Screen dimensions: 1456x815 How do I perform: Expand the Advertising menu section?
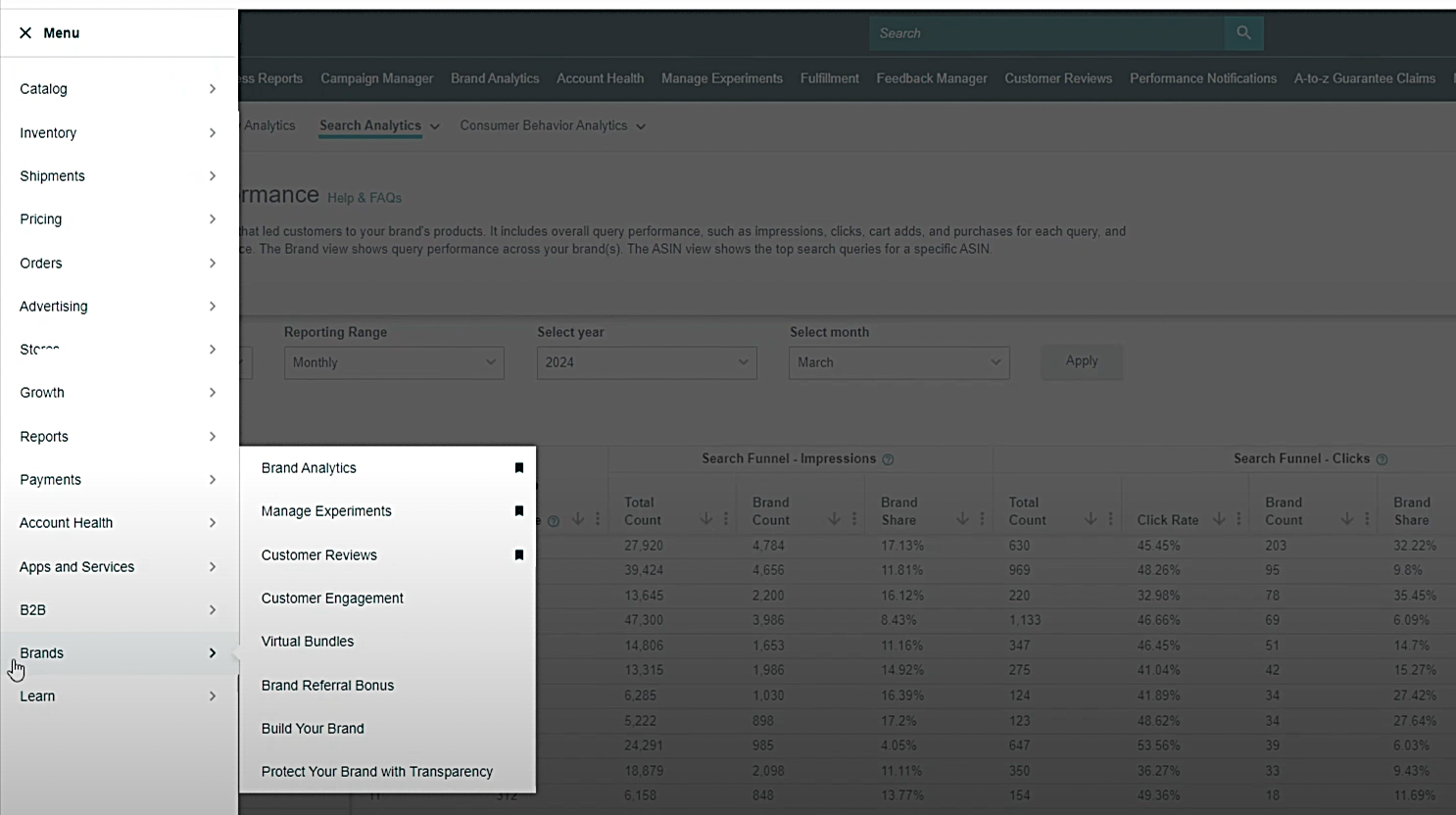119,306
